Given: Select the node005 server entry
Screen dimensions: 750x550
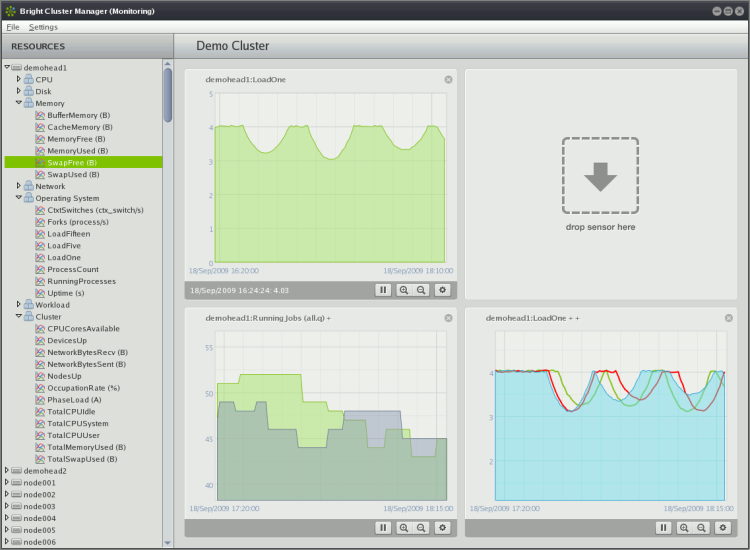Looking at the screenshot, I should 39,530.
